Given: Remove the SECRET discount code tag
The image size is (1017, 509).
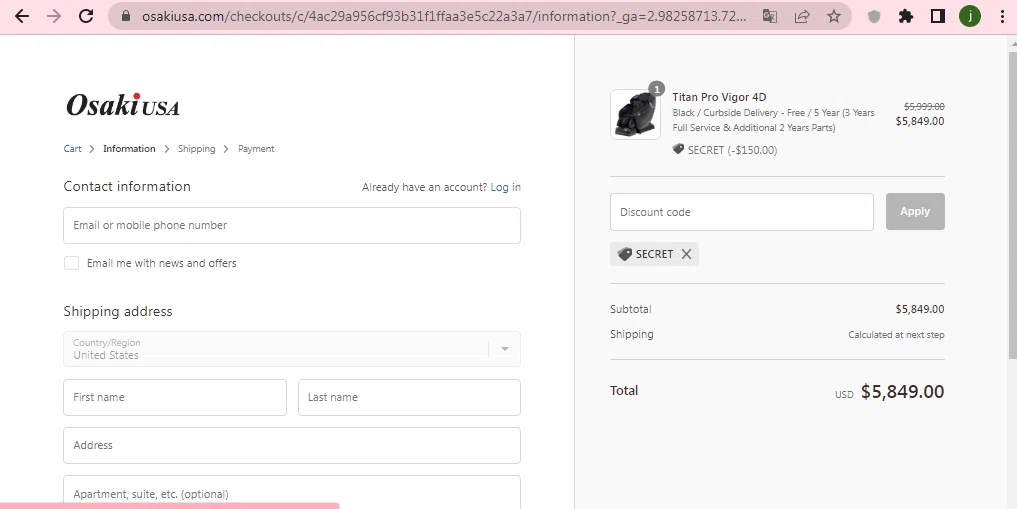Looking at the screenshot, I should click(686, 254).
